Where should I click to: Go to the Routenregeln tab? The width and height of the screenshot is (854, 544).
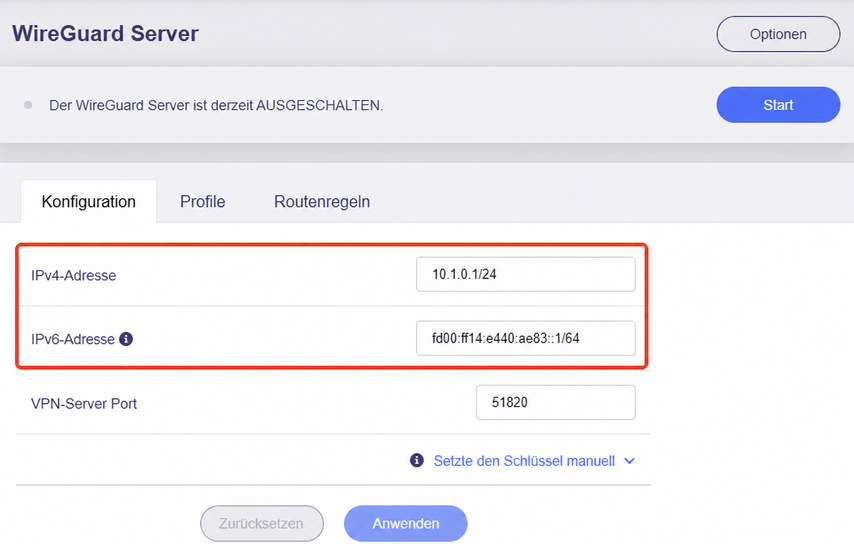[x=322, y=201]
